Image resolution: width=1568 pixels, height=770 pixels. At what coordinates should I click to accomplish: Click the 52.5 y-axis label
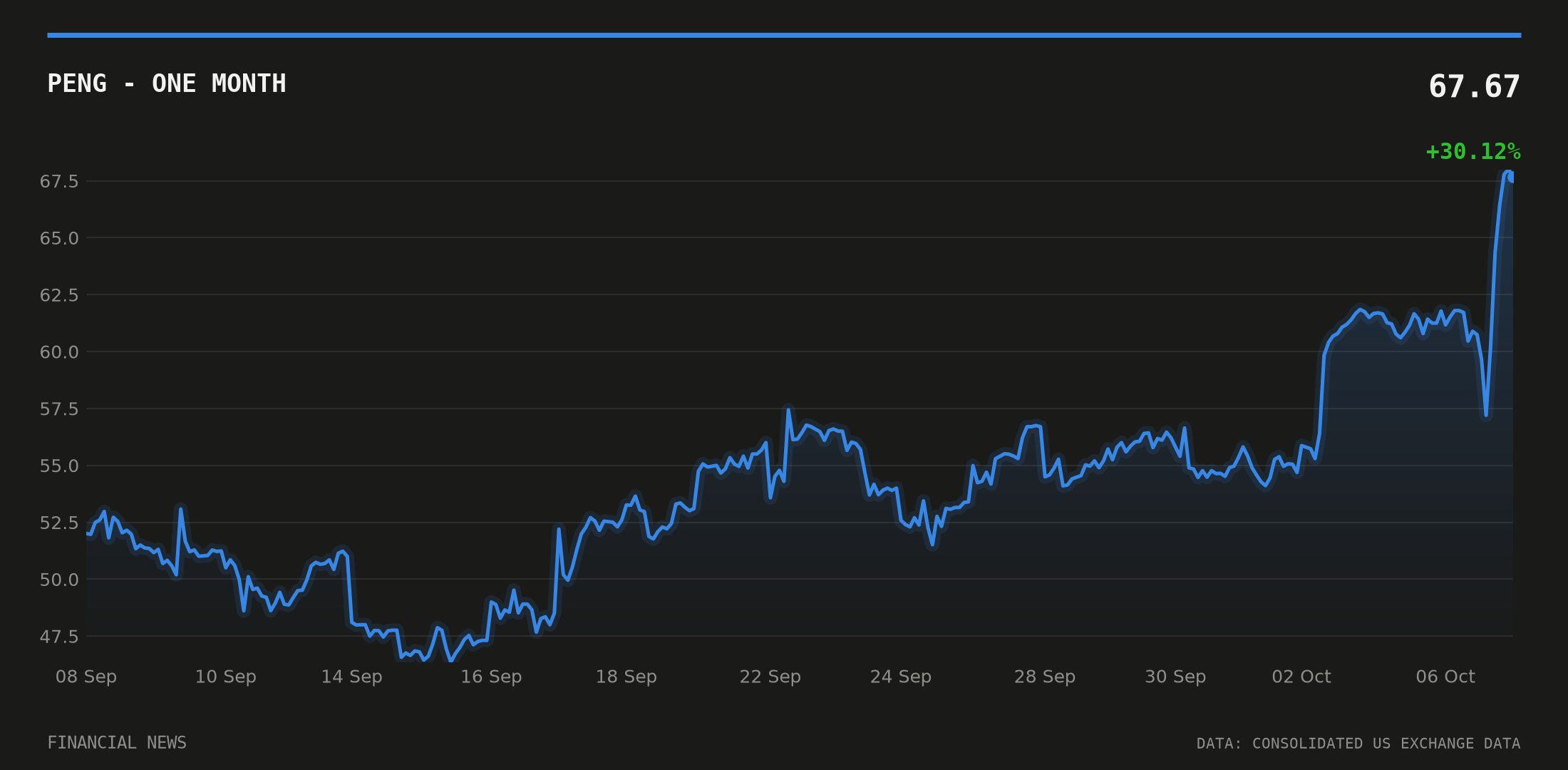point(59,524)
